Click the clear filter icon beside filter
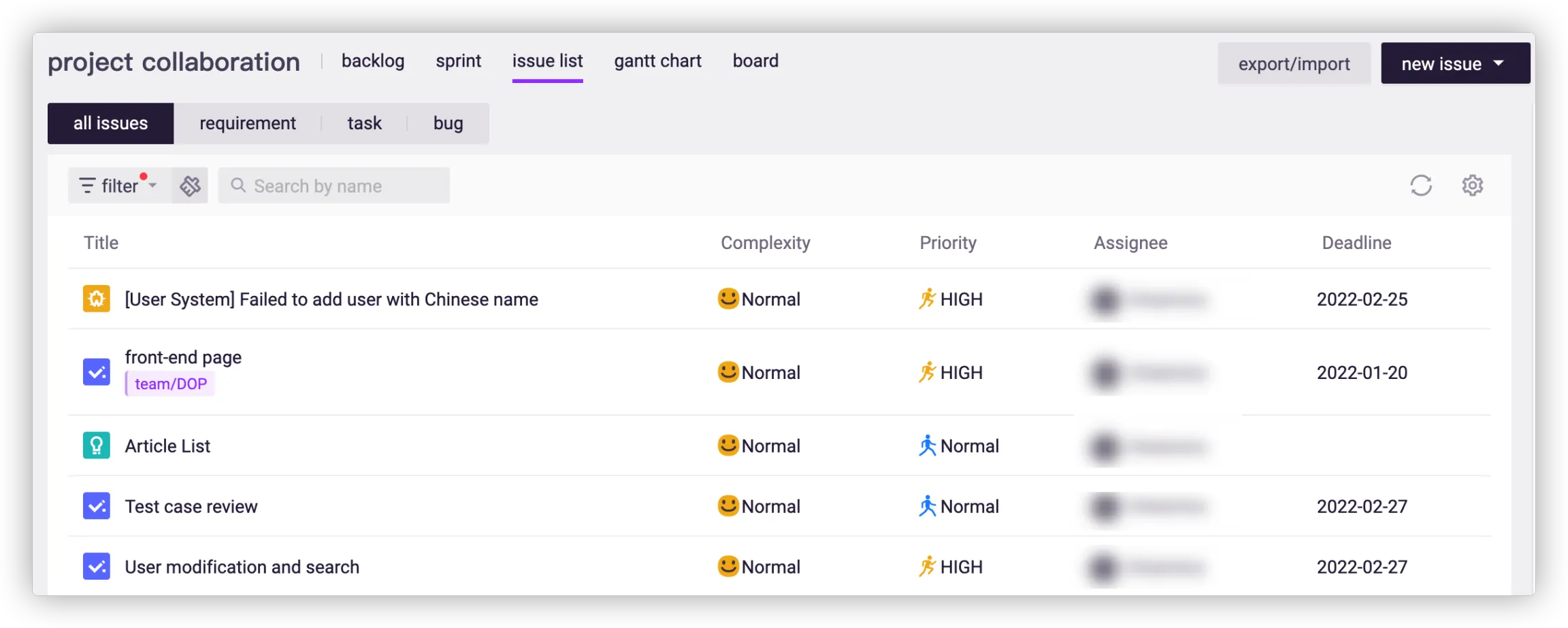The height and width of the screenshot is (628, 1568). 190,186
